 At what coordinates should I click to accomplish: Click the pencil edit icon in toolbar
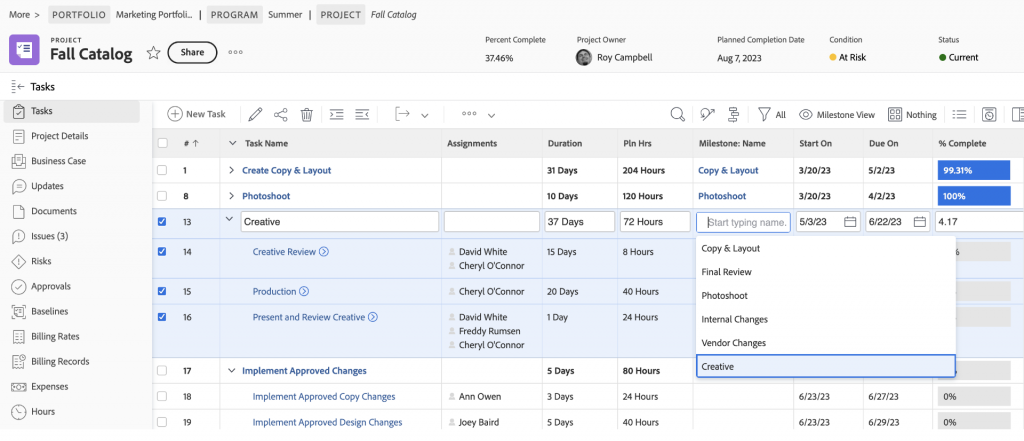[x=255, y=115]
